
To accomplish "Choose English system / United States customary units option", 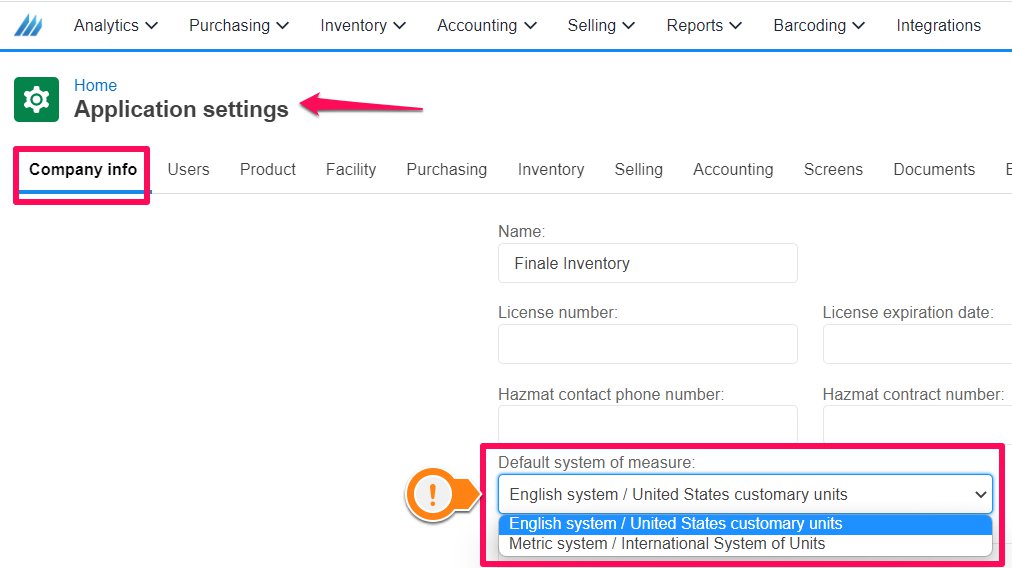I will pyautogui.click(x=745, y=523).
